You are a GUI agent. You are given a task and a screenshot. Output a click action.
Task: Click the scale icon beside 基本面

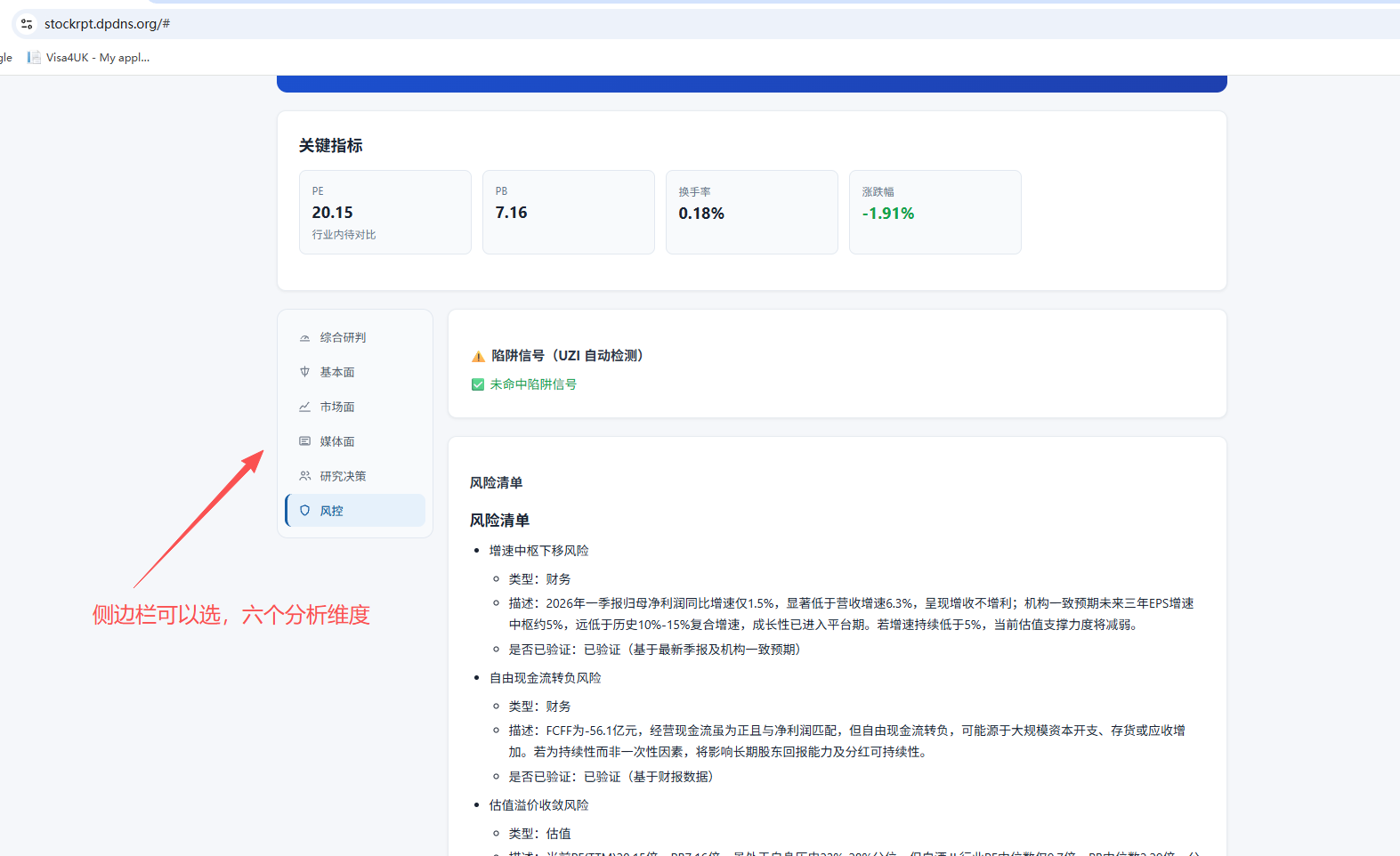(304, 372)
